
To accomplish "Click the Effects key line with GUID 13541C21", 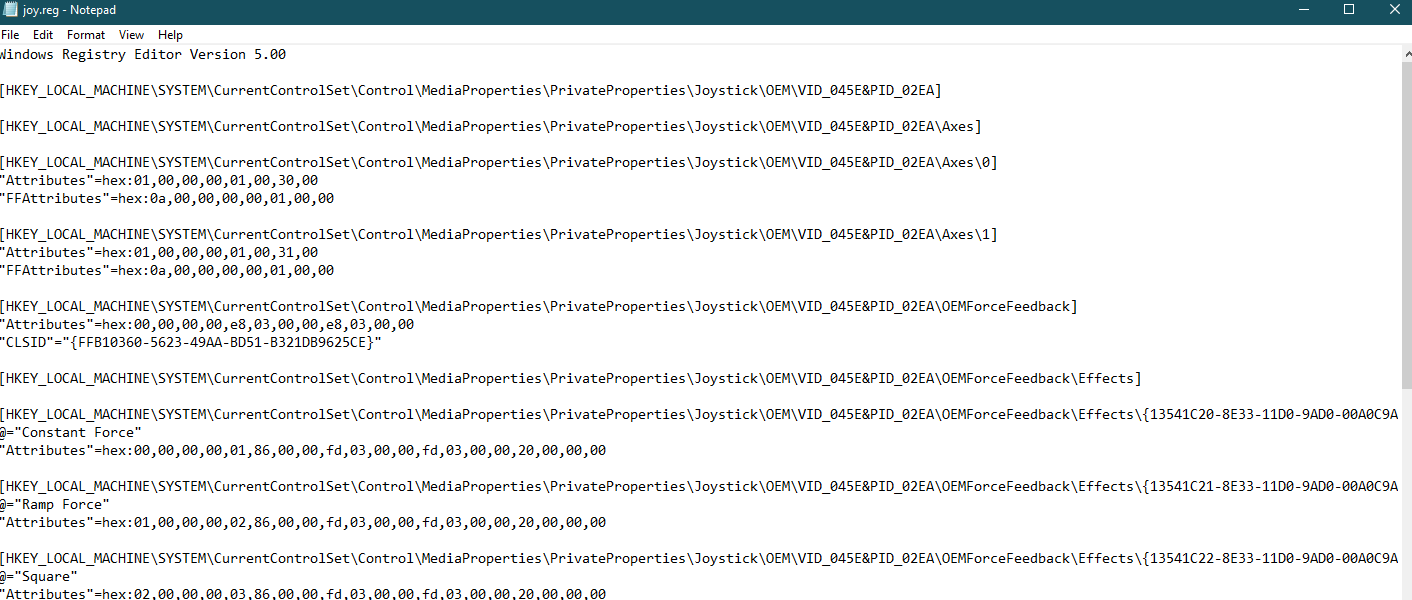I will tap(699, 487).
